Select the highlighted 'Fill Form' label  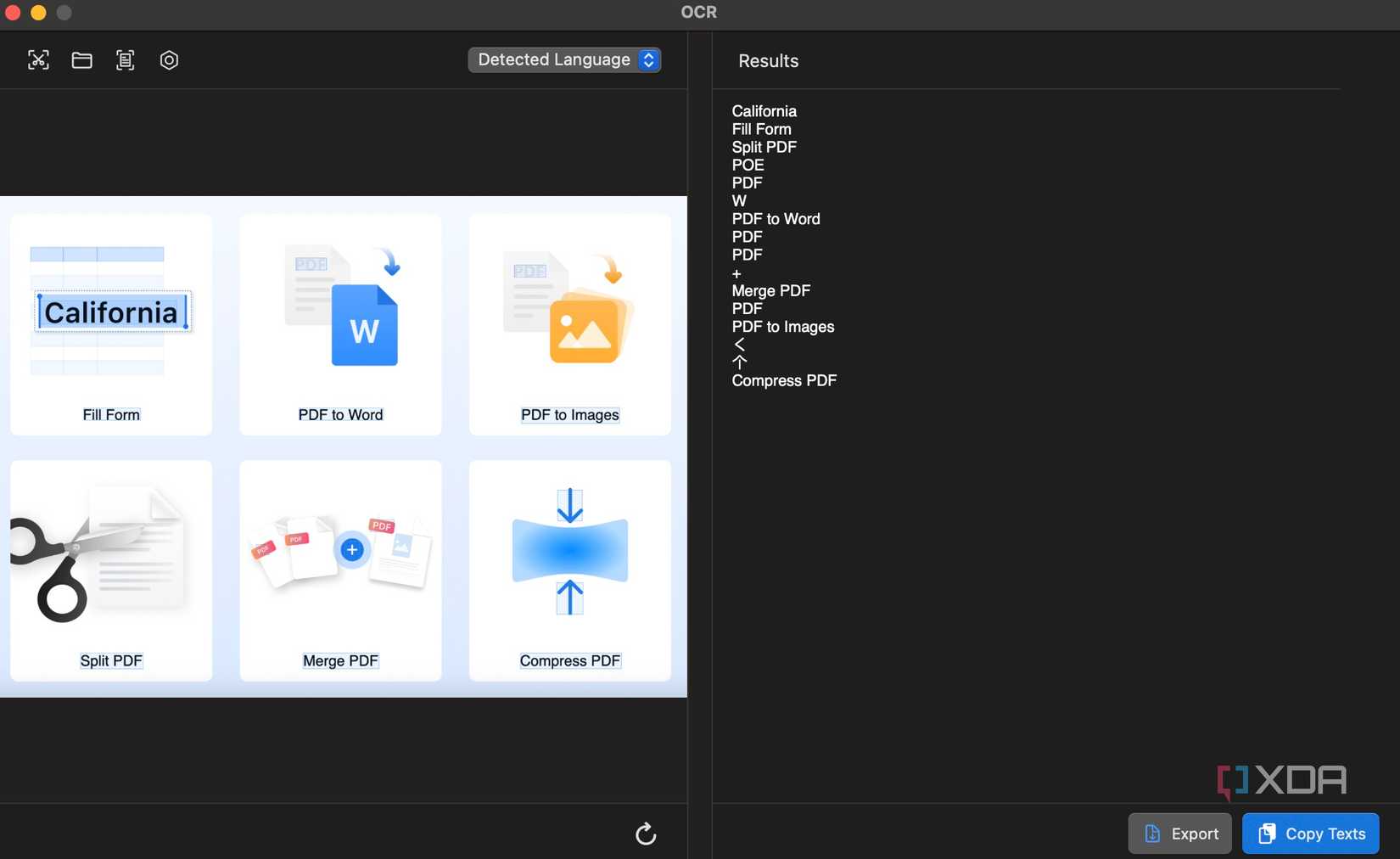coord(111,415)
